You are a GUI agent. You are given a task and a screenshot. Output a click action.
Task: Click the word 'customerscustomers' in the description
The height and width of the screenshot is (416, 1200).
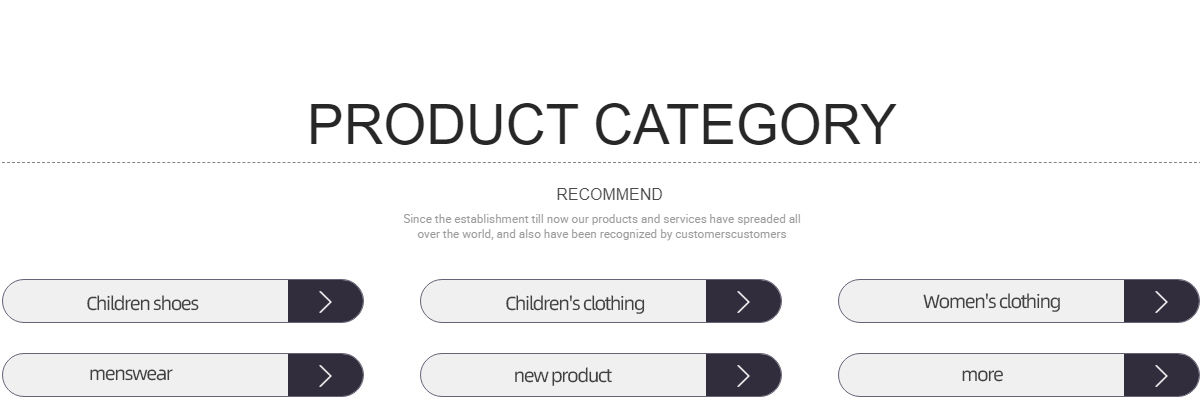[731, 234]
